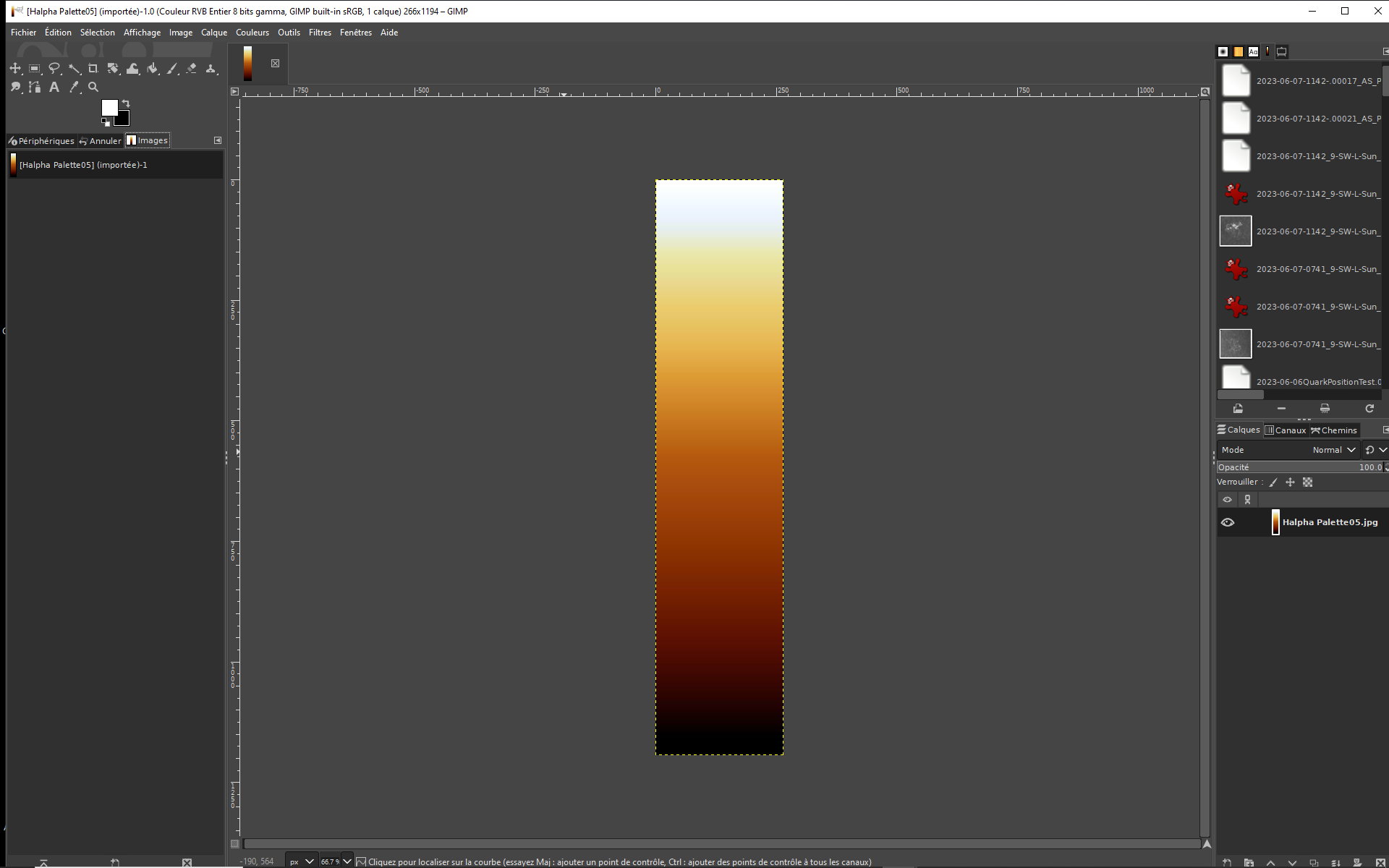
Task: Select the Text tool
Action: [x=54, y=87]
